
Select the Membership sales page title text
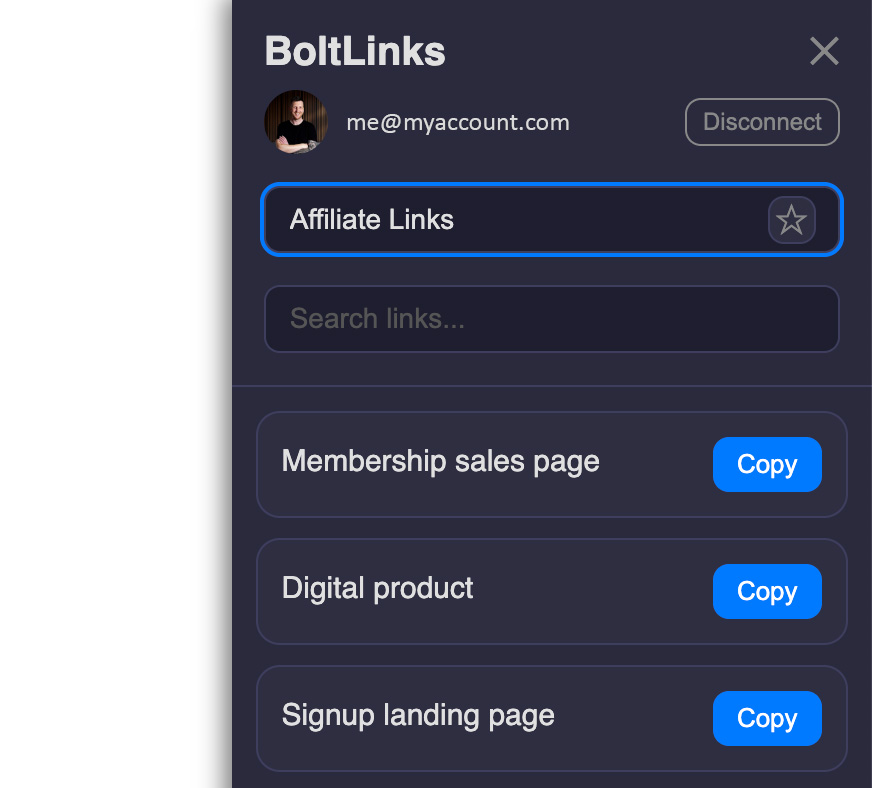click(x=440, y=462)
